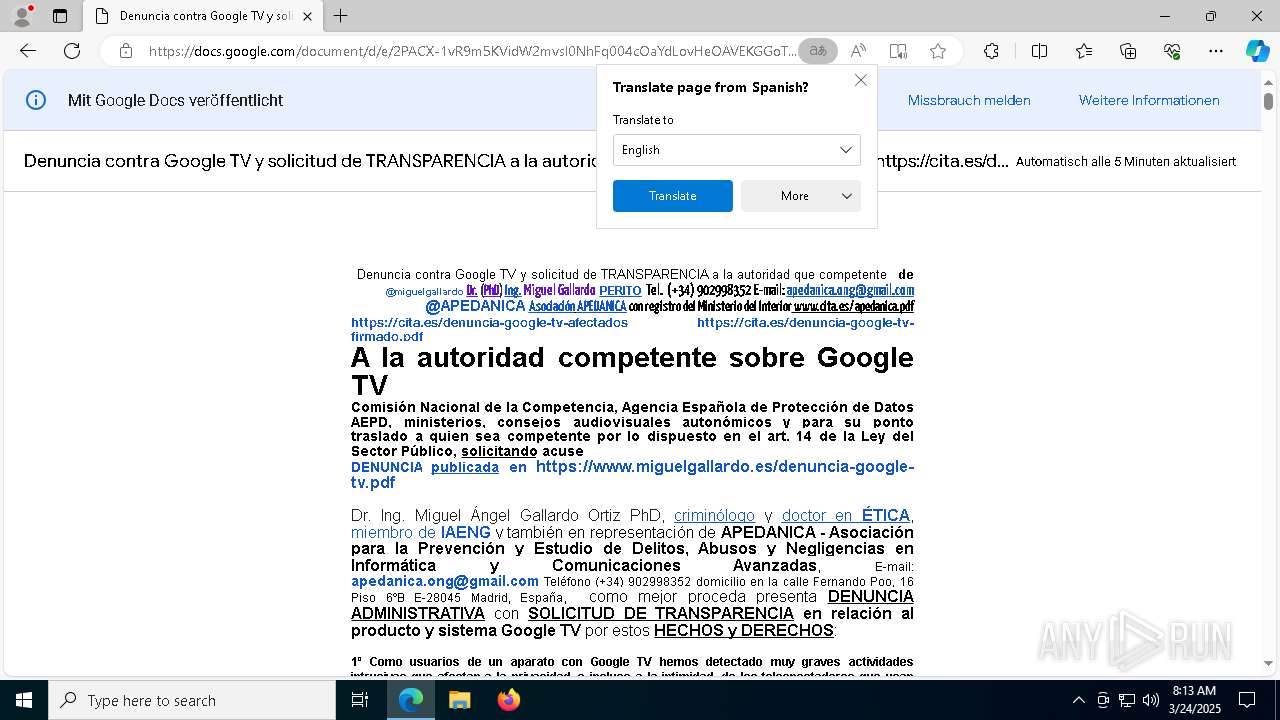1280x720 pixels.
Task: Open the publicada link
Action: click(465, 467)
